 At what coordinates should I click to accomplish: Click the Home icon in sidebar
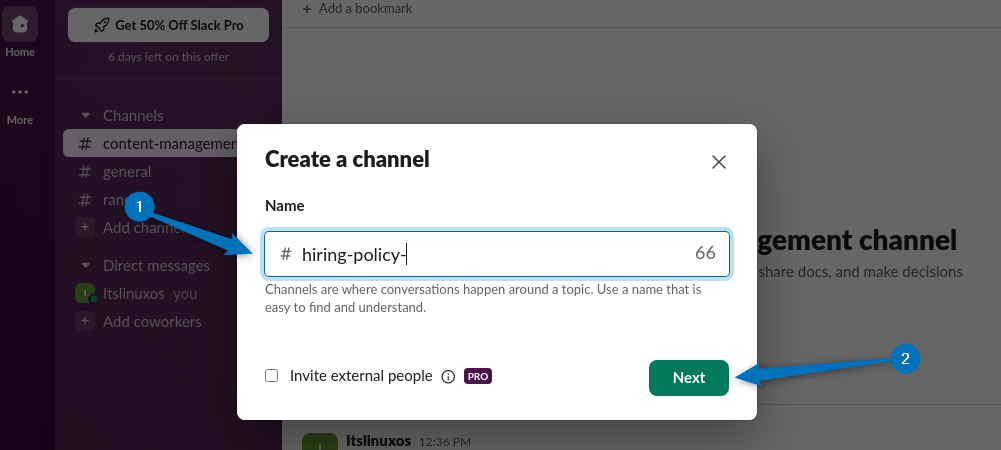point(20,24)
